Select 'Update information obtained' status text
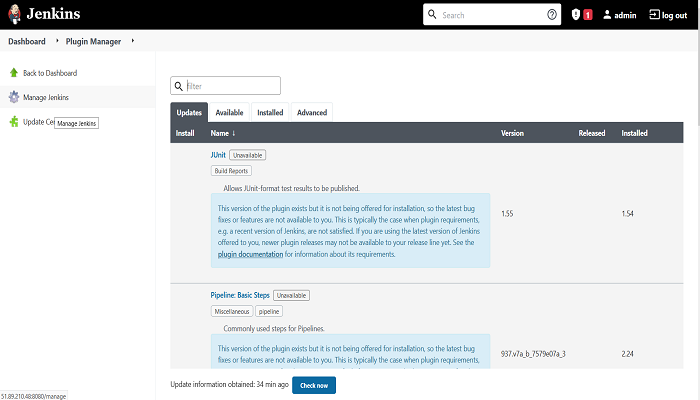 click(x=229, y=384)
